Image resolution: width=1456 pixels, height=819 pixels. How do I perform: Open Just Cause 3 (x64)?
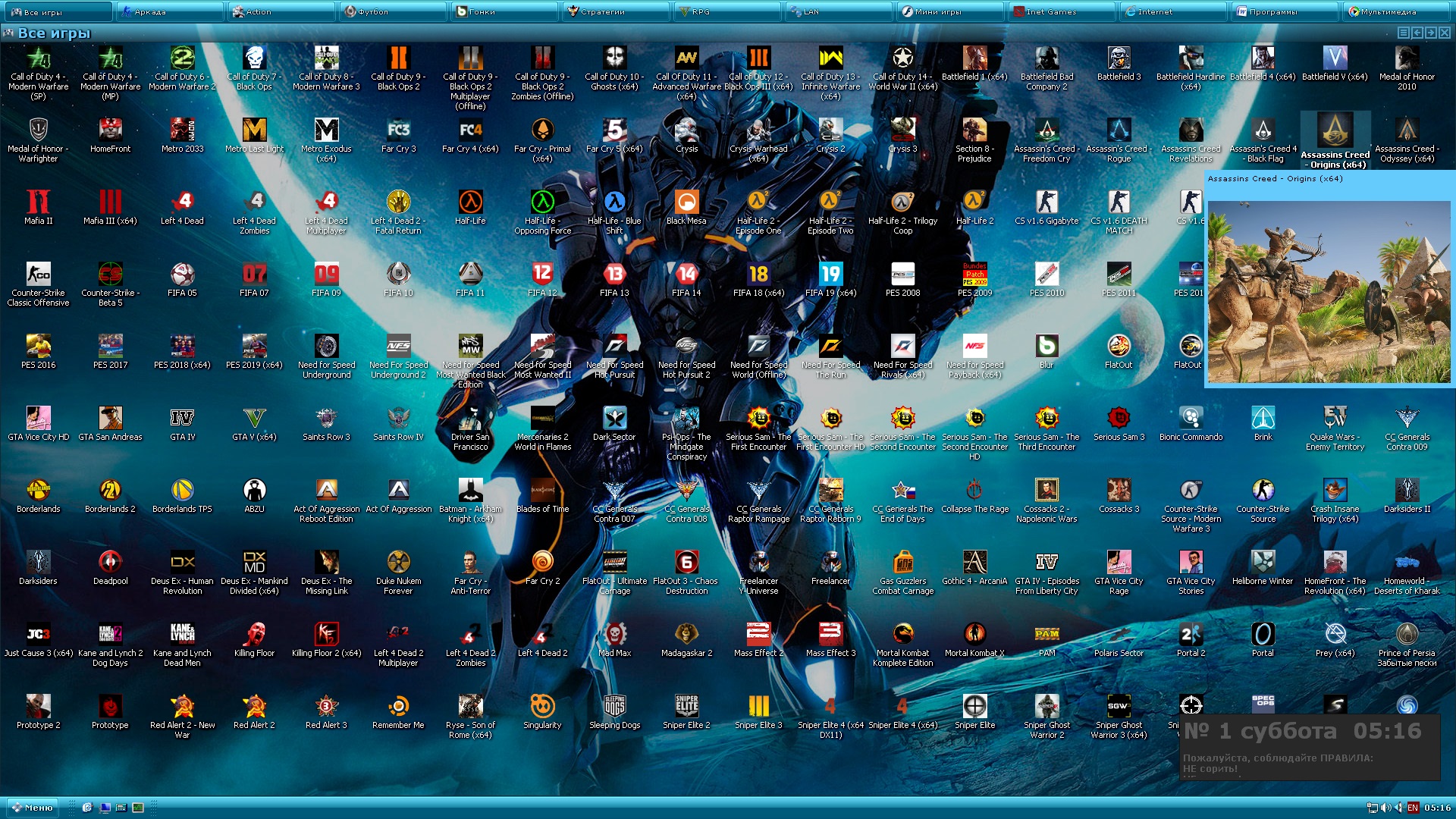(x=38, y=640)
